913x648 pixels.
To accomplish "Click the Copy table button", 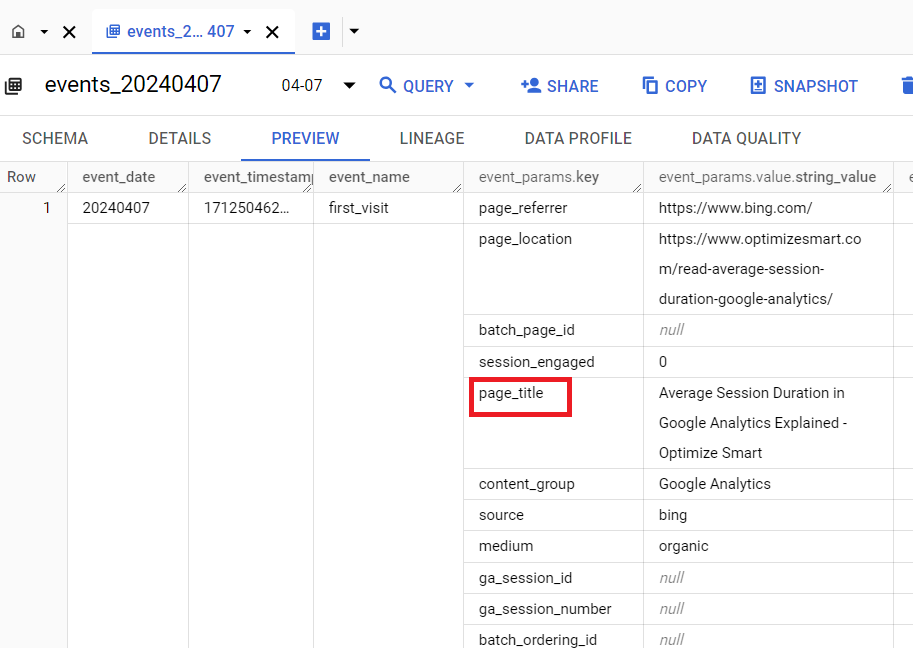I will pos(674,86).
